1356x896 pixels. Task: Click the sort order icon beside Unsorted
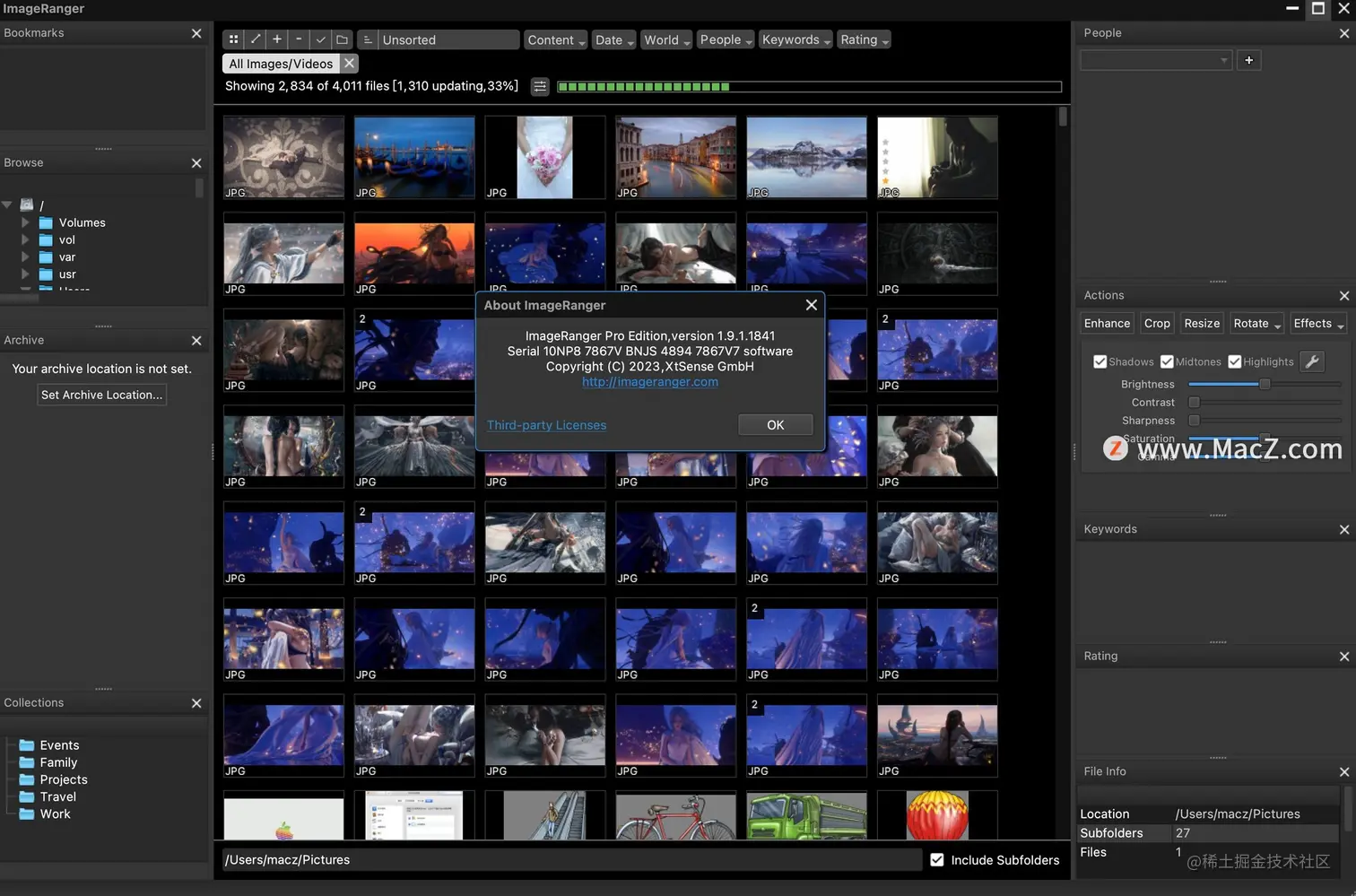click(368, 39)
